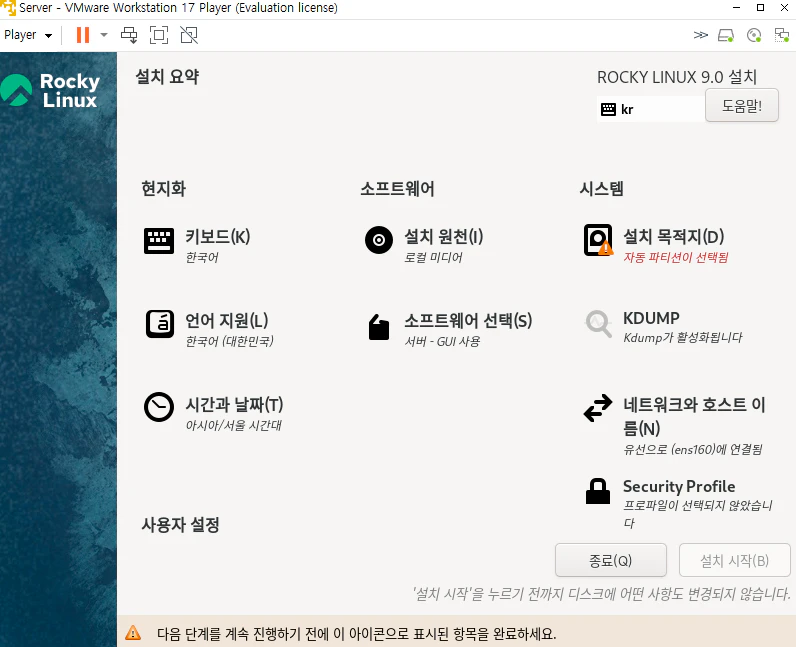Close the VMware Player window
The height and width of the screenshot is (647, 796).
(x=784, y=8)
